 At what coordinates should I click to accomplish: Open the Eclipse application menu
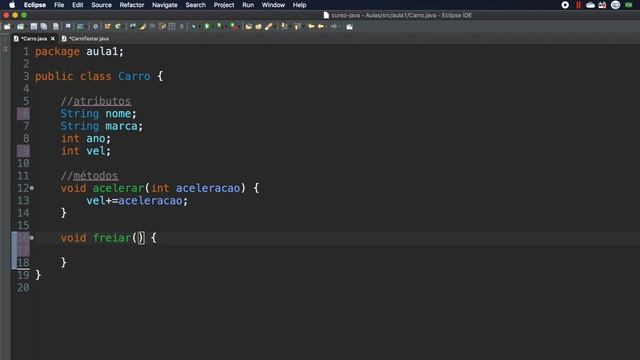pos(35,5)
